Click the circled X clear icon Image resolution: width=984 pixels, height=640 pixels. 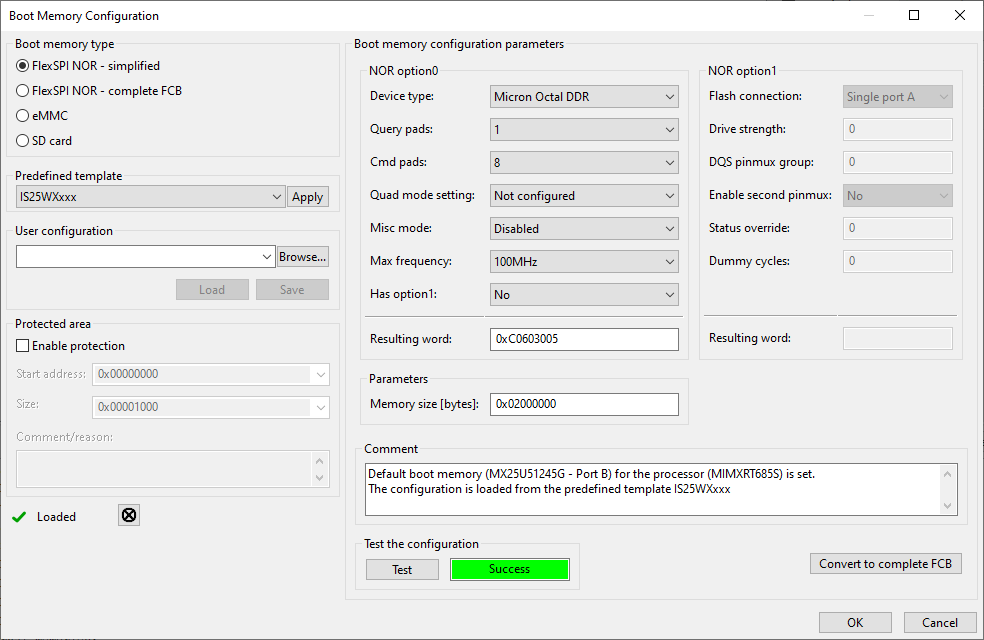pos(128,514)
